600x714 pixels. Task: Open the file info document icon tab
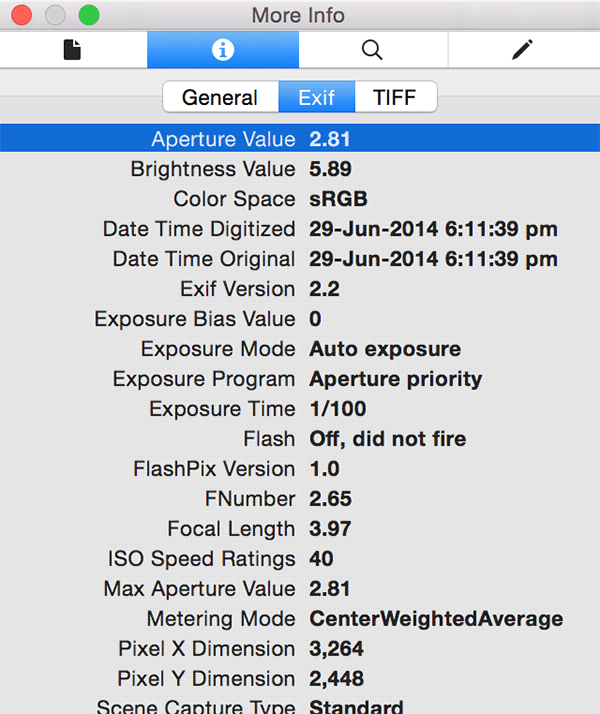coord(72,49)
